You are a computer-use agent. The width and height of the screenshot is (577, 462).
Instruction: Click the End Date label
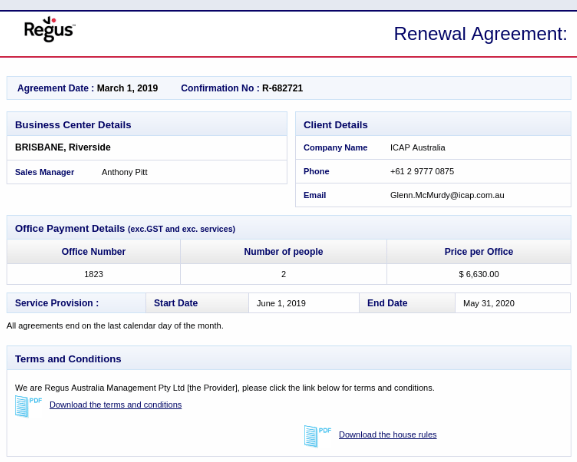coord(387,303)
